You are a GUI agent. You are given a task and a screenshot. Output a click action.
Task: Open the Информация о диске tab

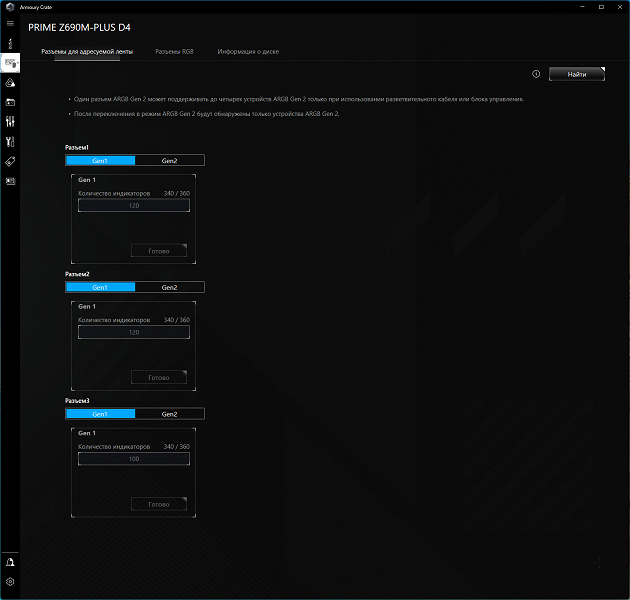pyautogui.click(x=248, y=52)
